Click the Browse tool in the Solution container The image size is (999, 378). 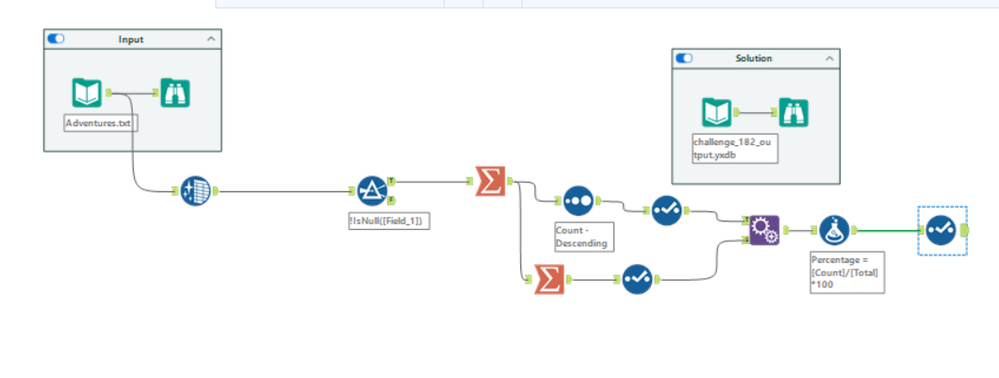click(x=794, y=113)
